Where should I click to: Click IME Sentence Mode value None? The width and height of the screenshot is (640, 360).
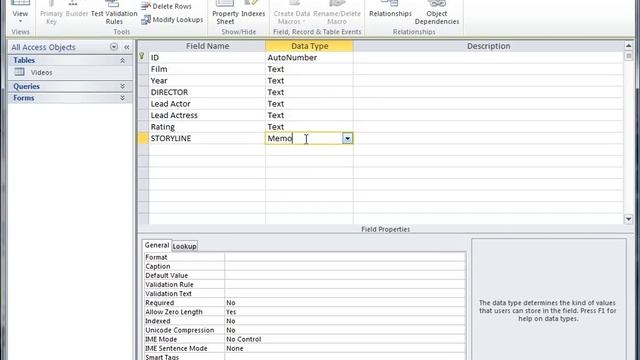point(345,349)
